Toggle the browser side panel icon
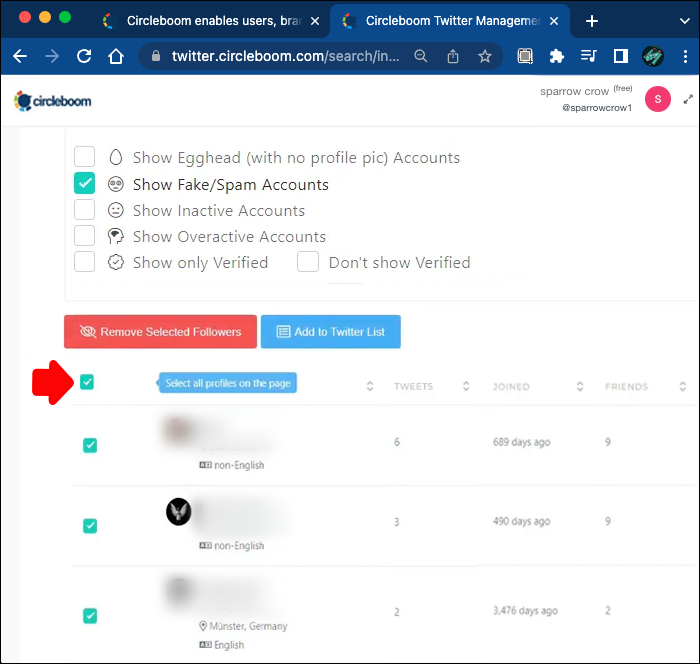 (x=621, y=56)
